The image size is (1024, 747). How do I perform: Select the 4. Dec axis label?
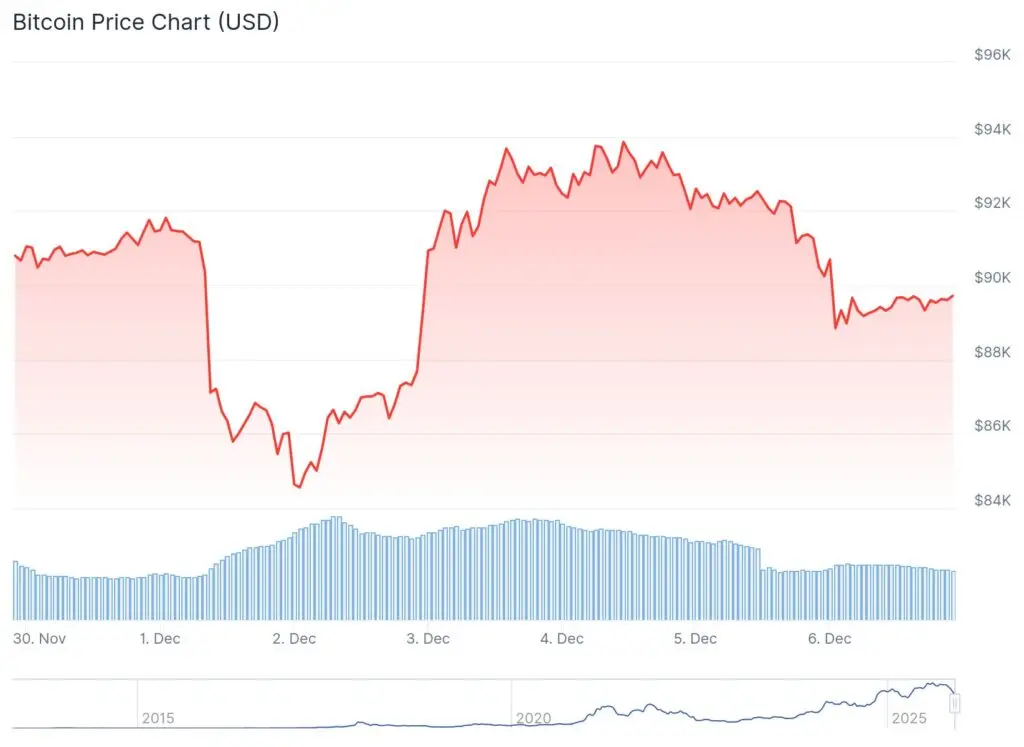(561, 638)
